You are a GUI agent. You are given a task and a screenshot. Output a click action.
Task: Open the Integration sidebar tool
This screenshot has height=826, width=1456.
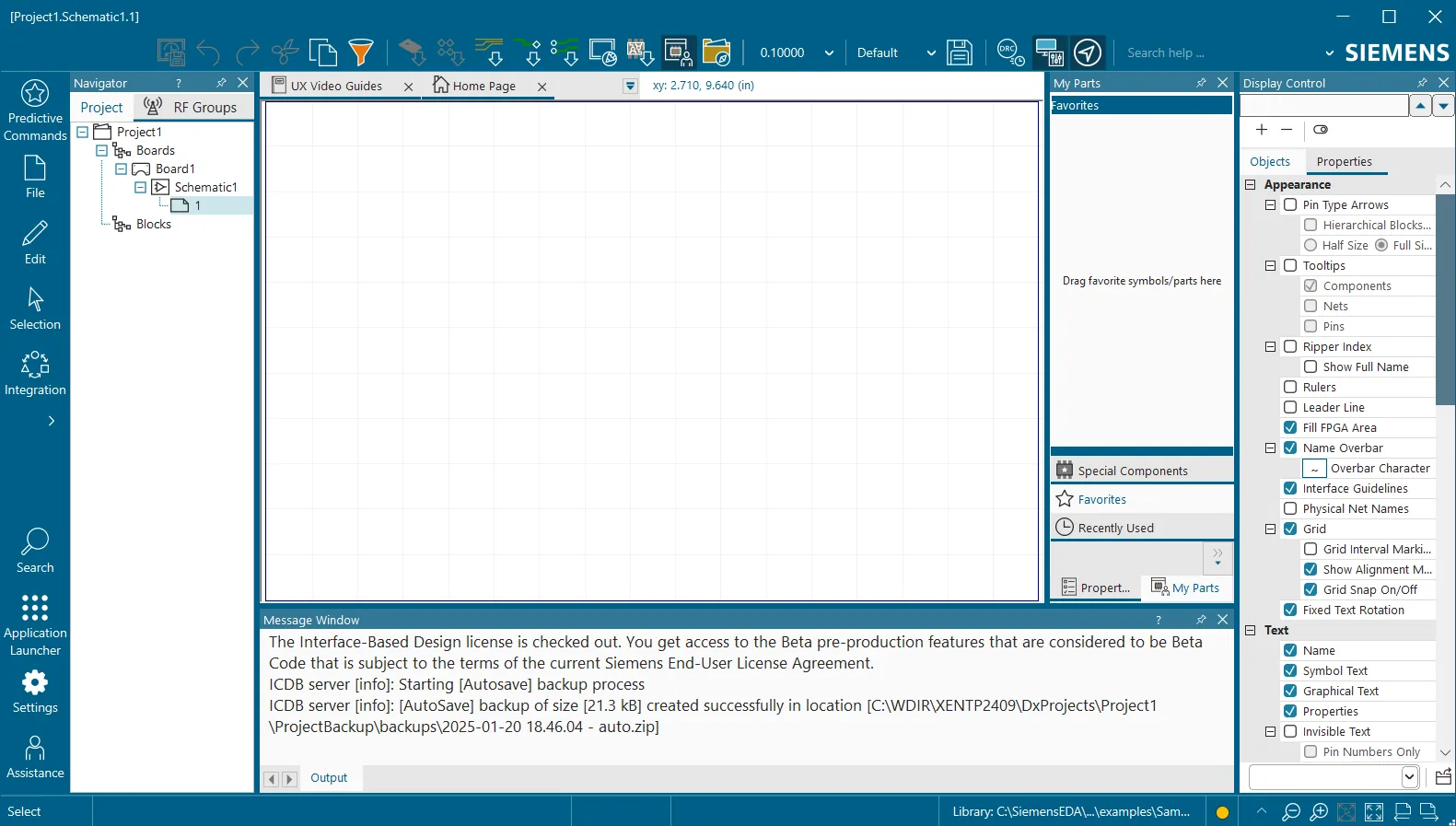point(35,374)
